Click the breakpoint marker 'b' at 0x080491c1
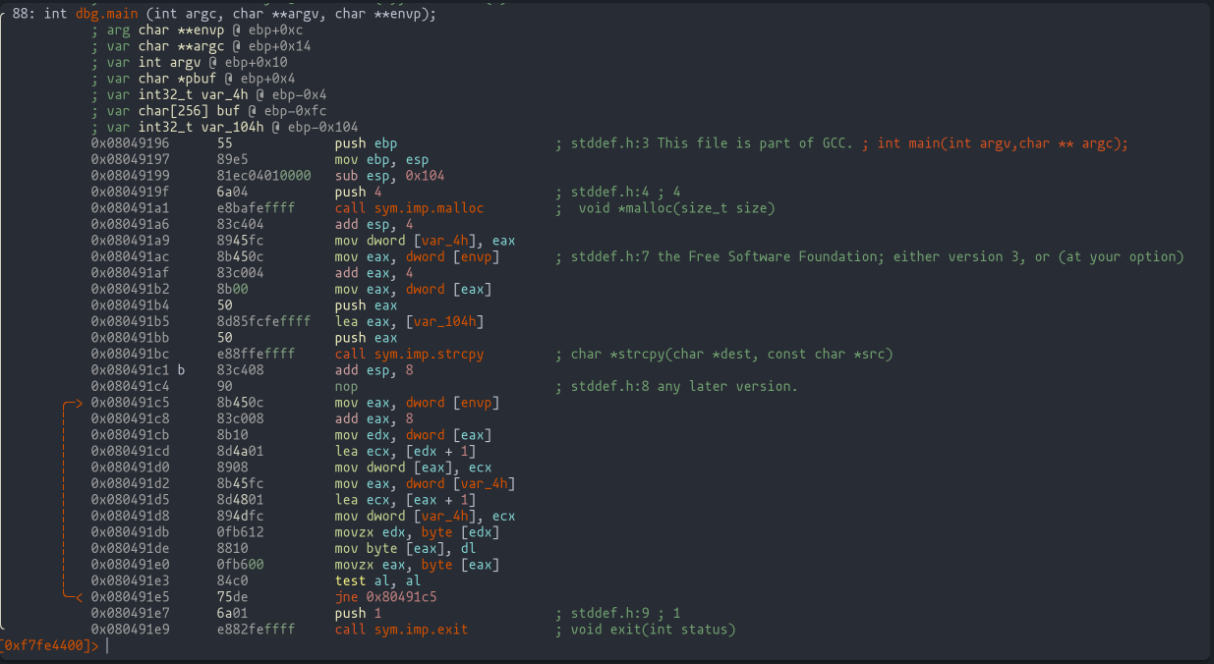The height and width of the screenshot is (664, 1214). tap(181, 370)
